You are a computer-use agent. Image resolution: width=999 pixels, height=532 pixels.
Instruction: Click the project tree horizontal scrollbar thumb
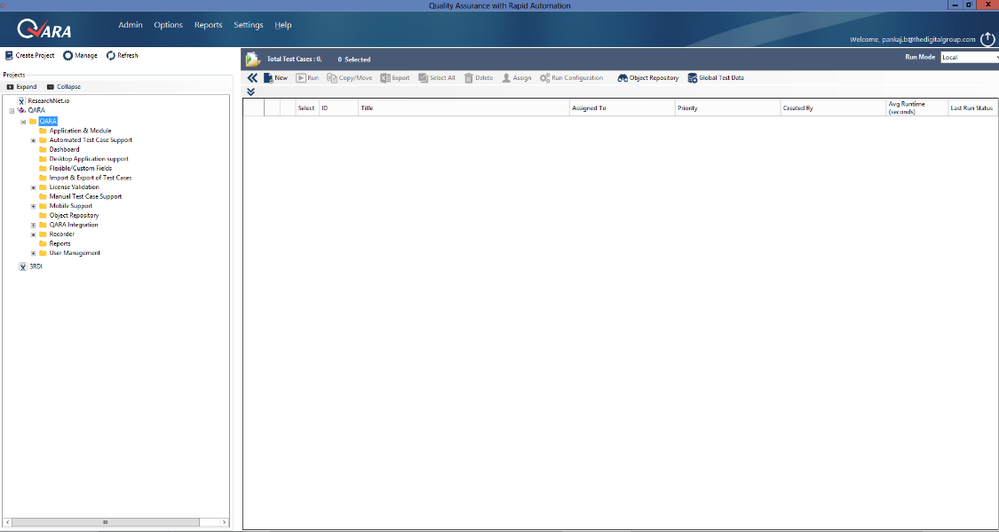coord(105,522)
